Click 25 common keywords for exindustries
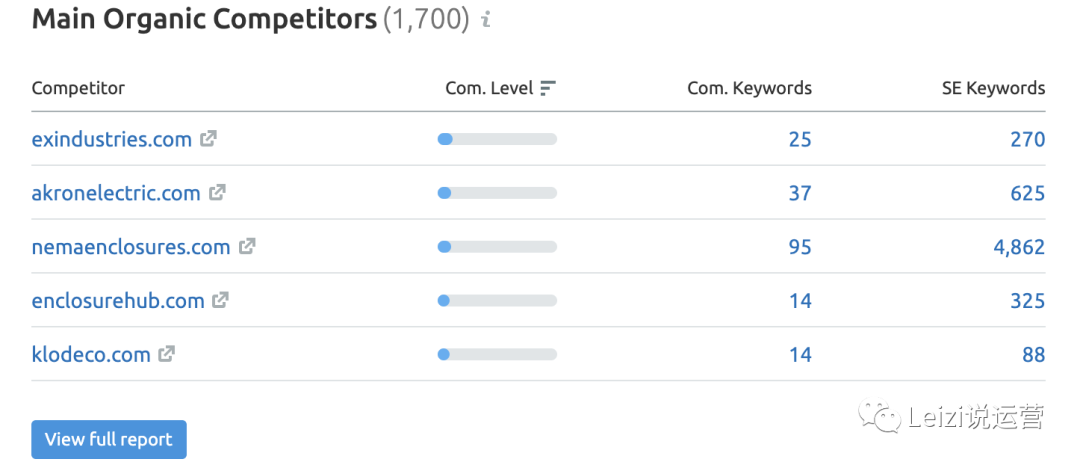This screenshot has width=1080, height=465. tap(800, 139)
